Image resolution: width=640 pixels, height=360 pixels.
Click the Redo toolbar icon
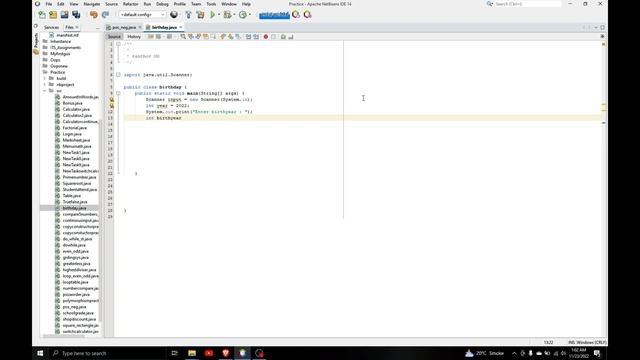tap(105, 15)
